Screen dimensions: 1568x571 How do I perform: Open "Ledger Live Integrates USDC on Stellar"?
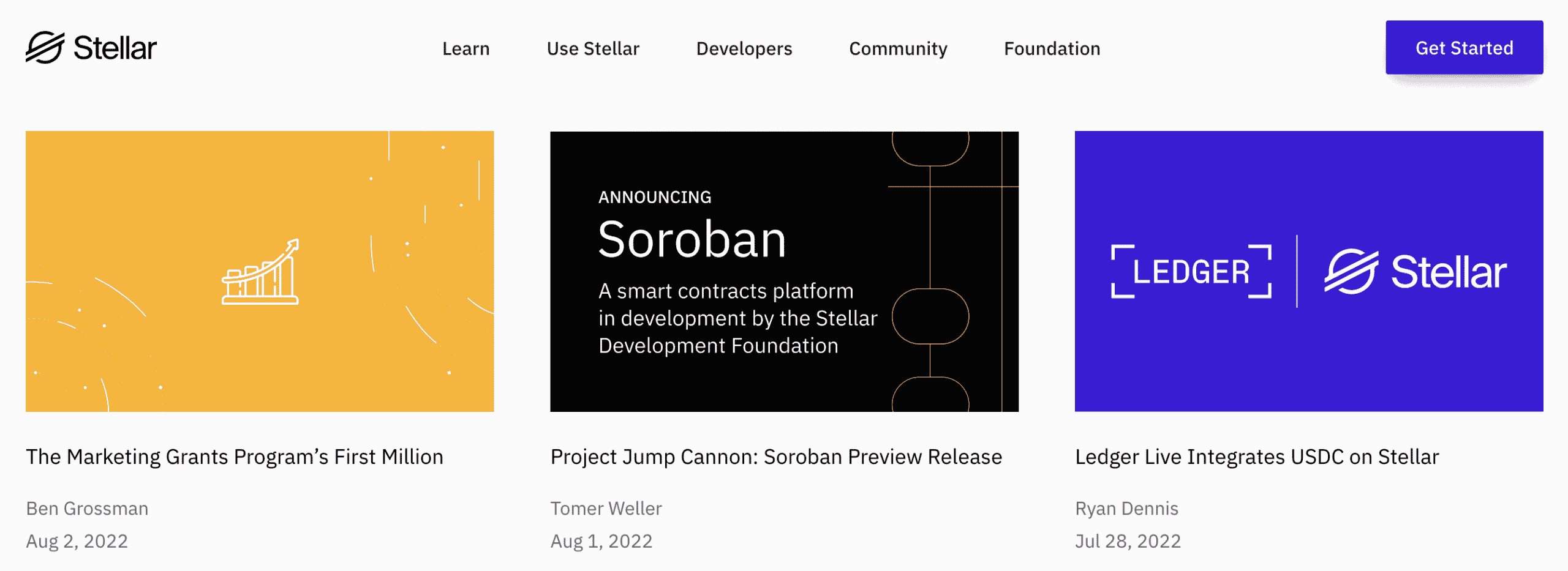(1257, 457)
